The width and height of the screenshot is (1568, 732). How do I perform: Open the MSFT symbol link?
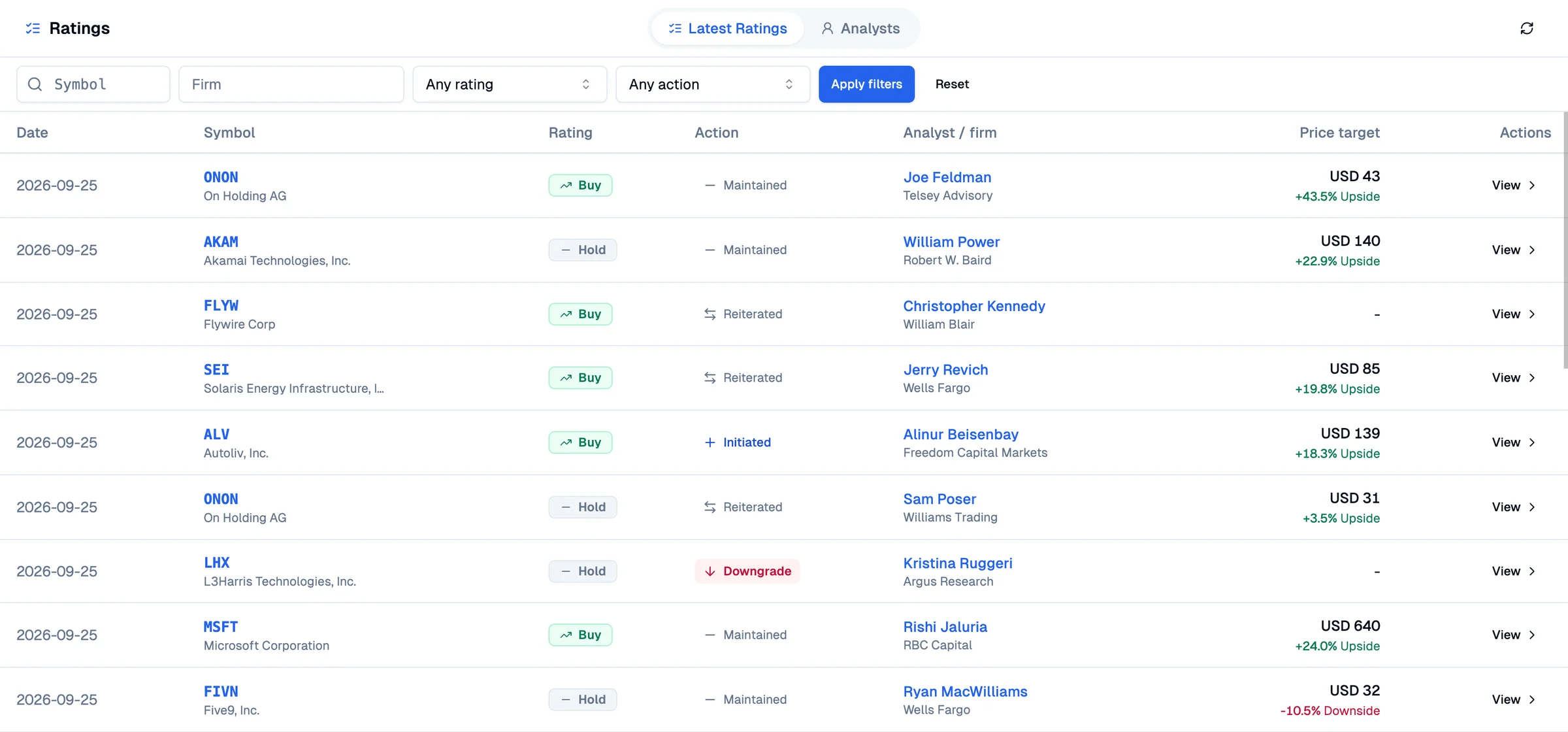point(221,627)
